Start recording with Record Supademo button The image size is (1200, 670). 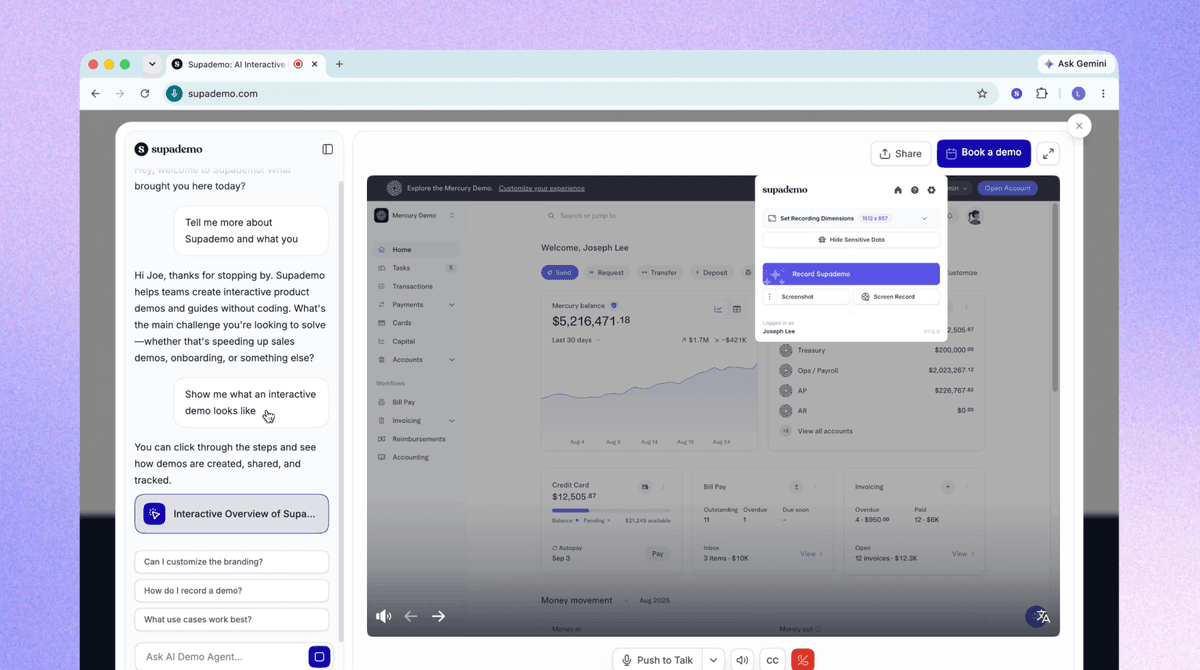[x=851, y=274]
